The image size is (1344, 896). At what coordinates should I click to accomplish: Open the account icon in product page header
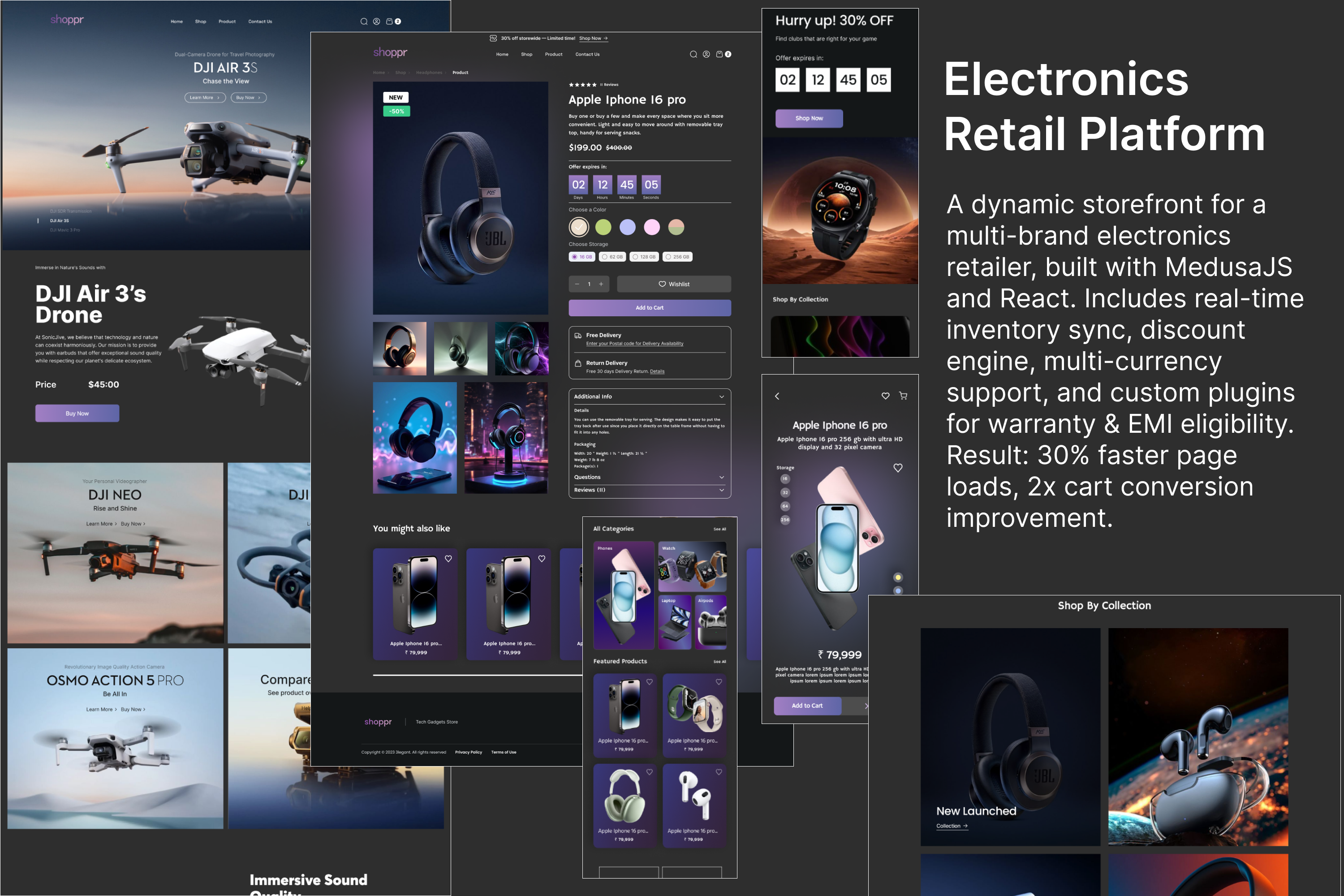(706, 54)
